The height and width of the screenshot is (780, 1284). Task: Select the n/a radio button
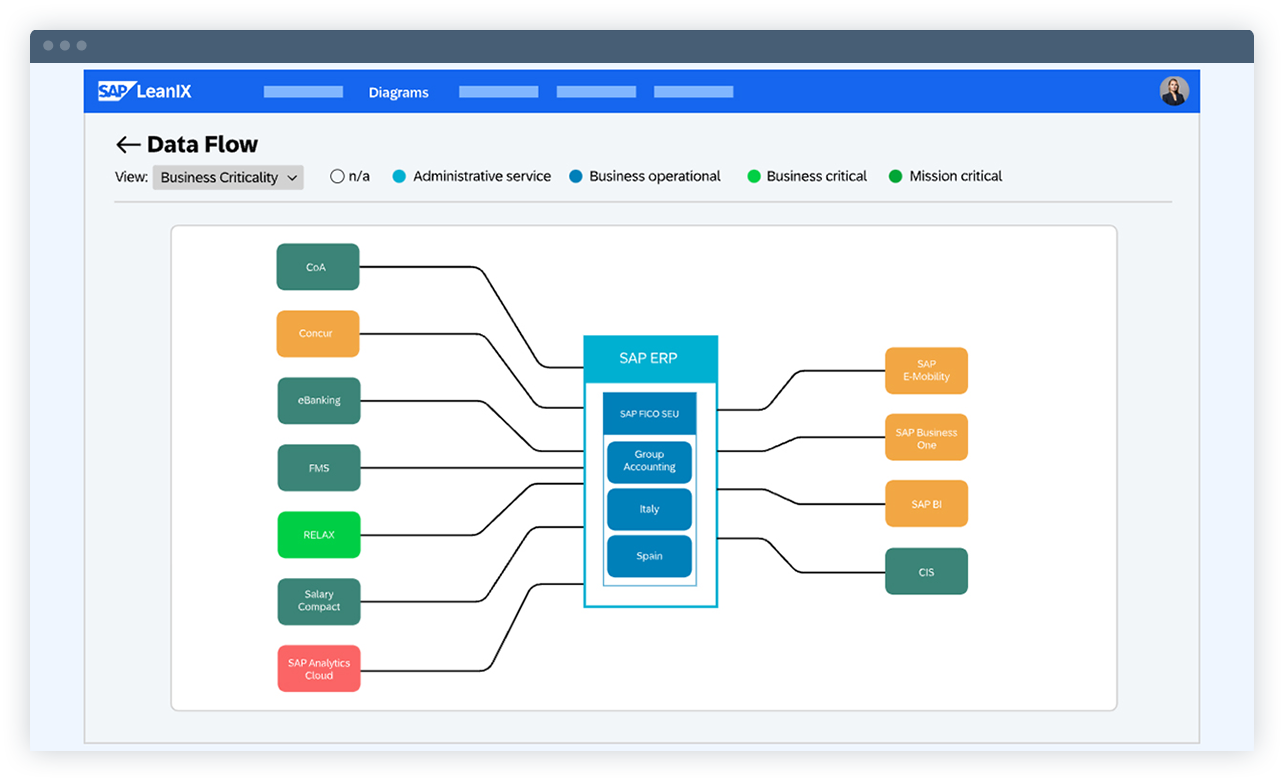tap(337, 175)
